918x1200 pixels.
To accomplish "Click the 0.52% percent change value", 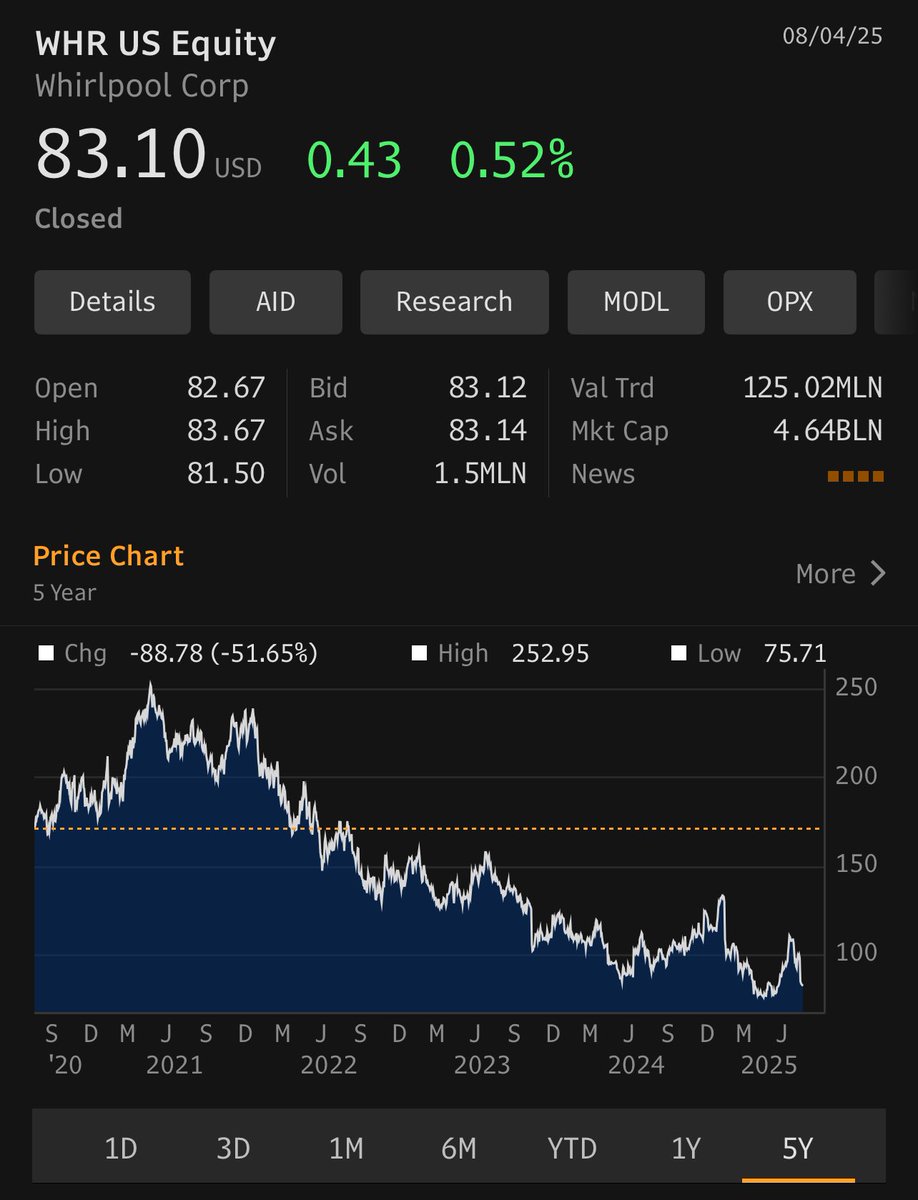I will (x=512, y=161).
